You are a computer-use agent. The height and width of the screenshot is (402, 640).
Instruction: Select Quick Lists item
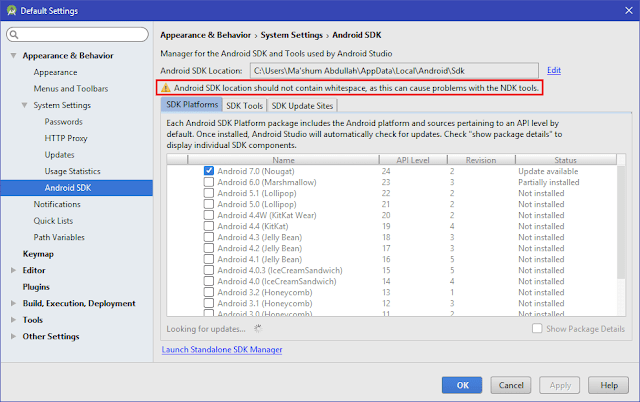[53, 221]
